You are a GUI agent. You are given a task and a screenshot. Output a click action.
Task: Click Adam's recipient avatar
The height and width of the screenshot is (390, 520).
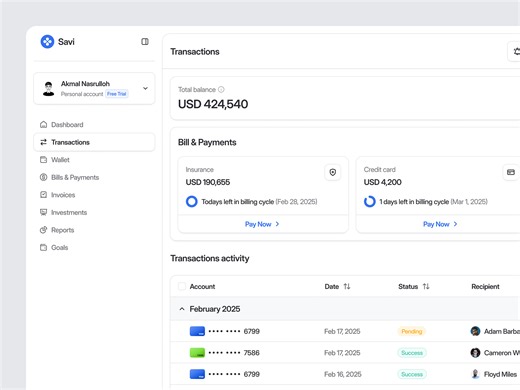[475, 331]
